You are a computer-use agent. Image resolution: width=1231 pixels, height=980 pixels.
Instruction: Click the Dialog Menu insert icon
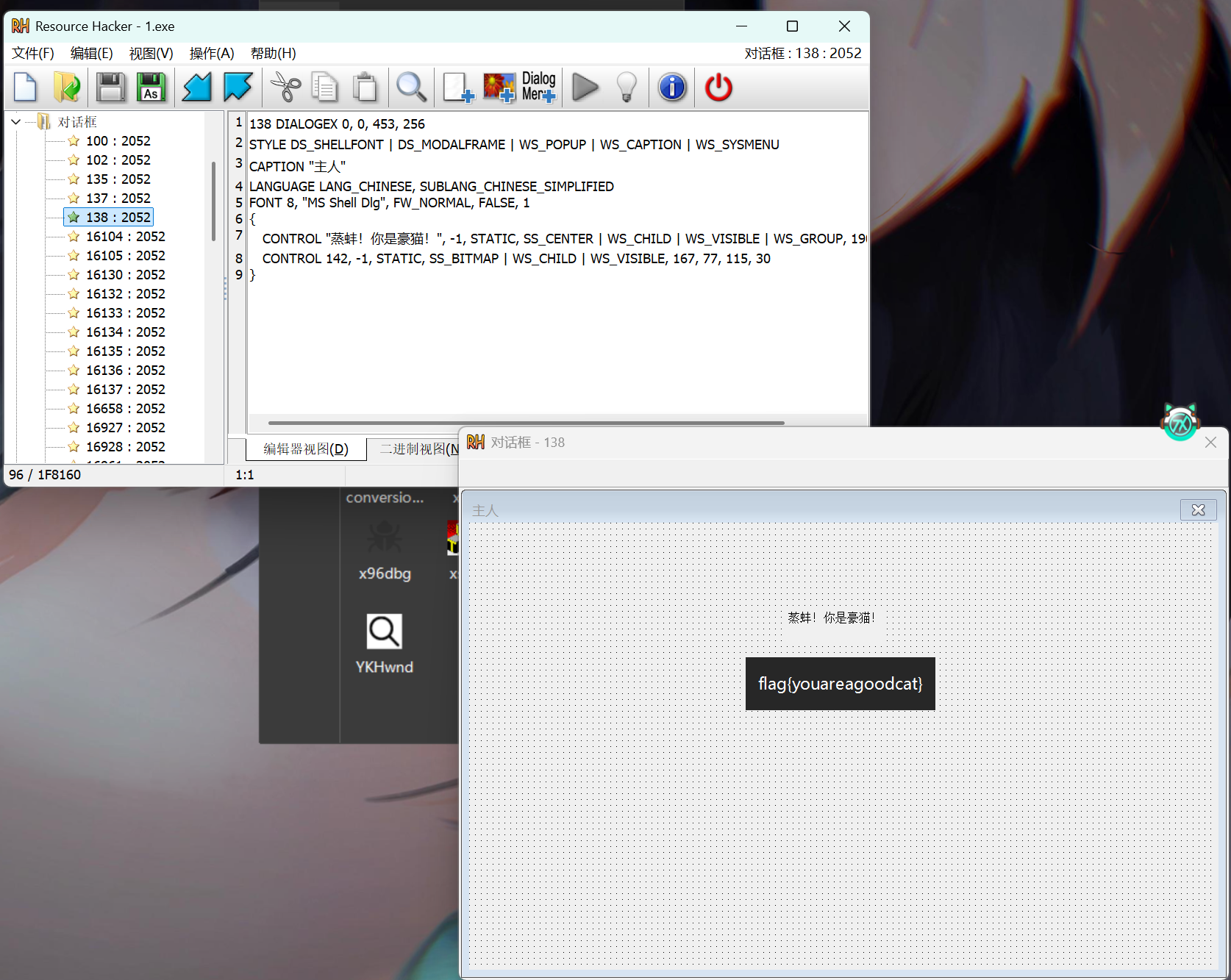538,87
